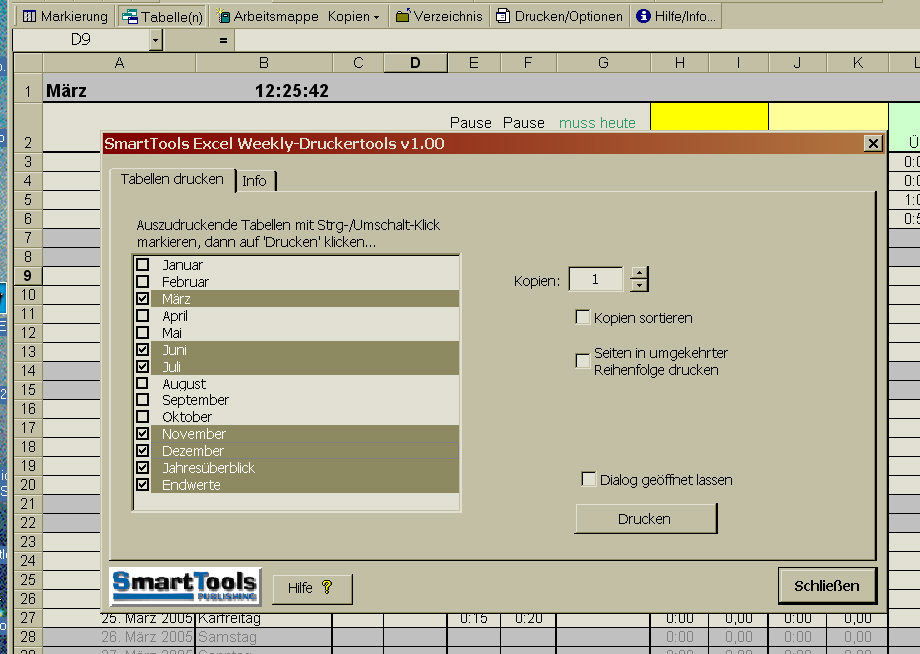Click the Select All corner box
This screenshot has height=654, width=920.
click(28, 63)
